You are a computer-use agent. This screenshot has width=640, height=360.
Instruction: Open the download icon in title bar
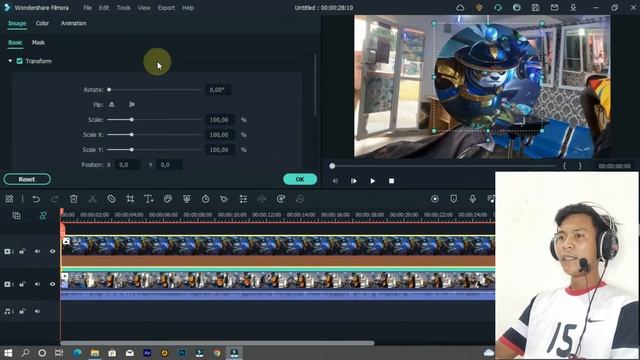coord(573,8)
